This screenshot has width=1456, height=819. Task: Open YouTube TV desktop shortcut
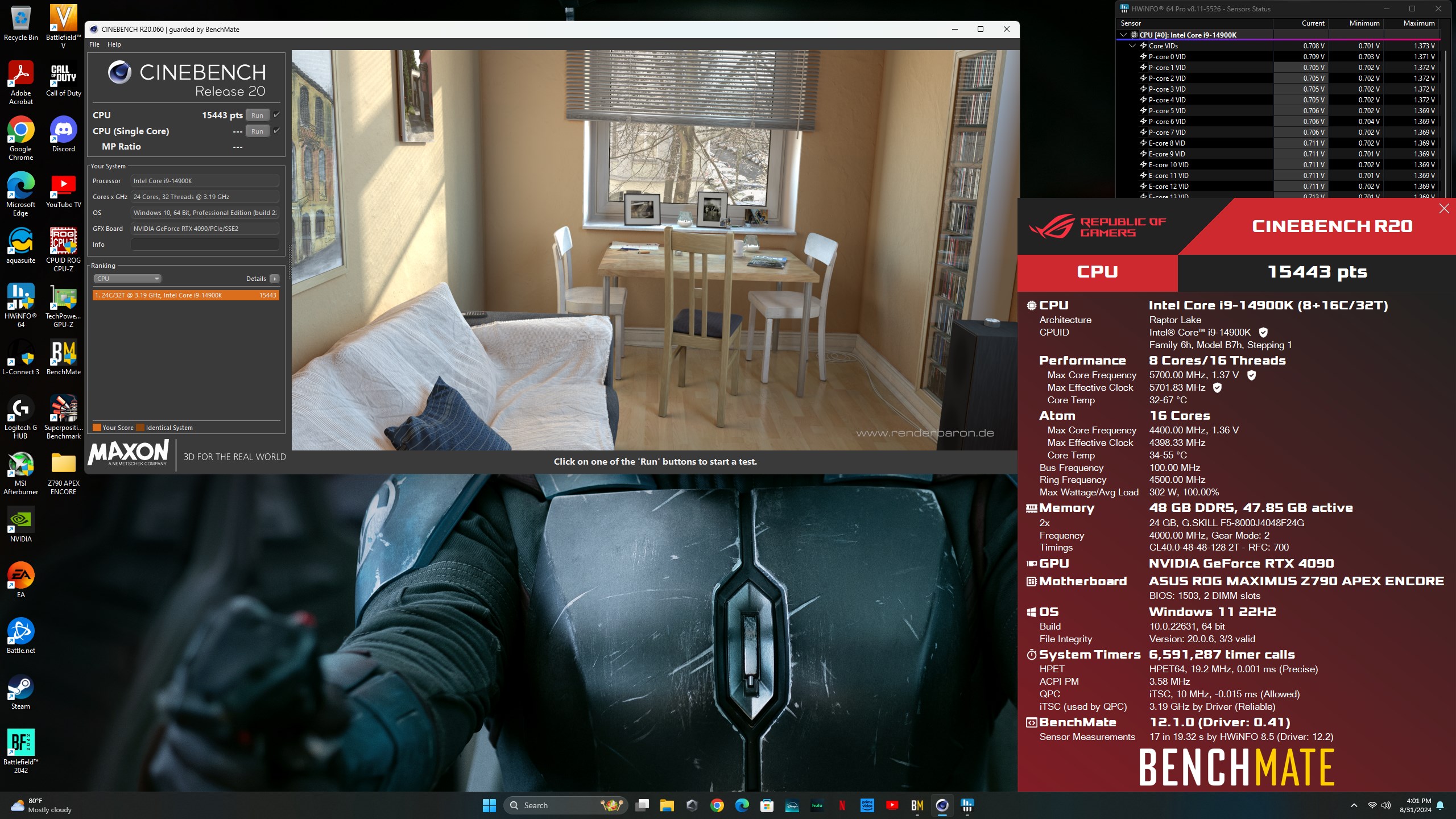click(63, 190)
